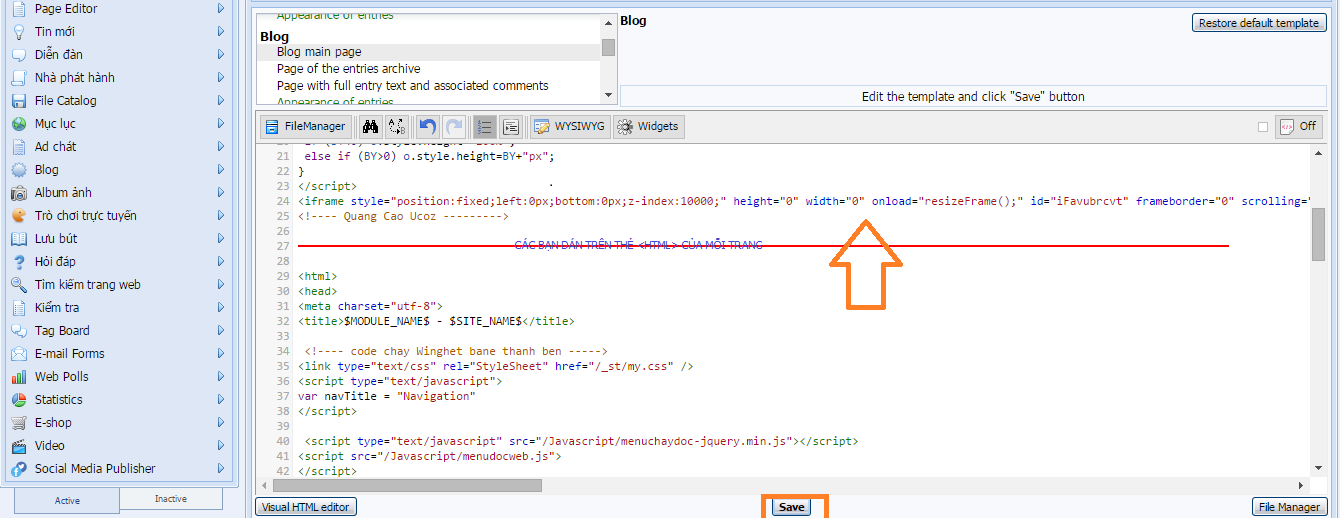Expand the Blog submenu arrow in sidebar
Viewport: 1340px width, 520px height.
tap(221, 169)
